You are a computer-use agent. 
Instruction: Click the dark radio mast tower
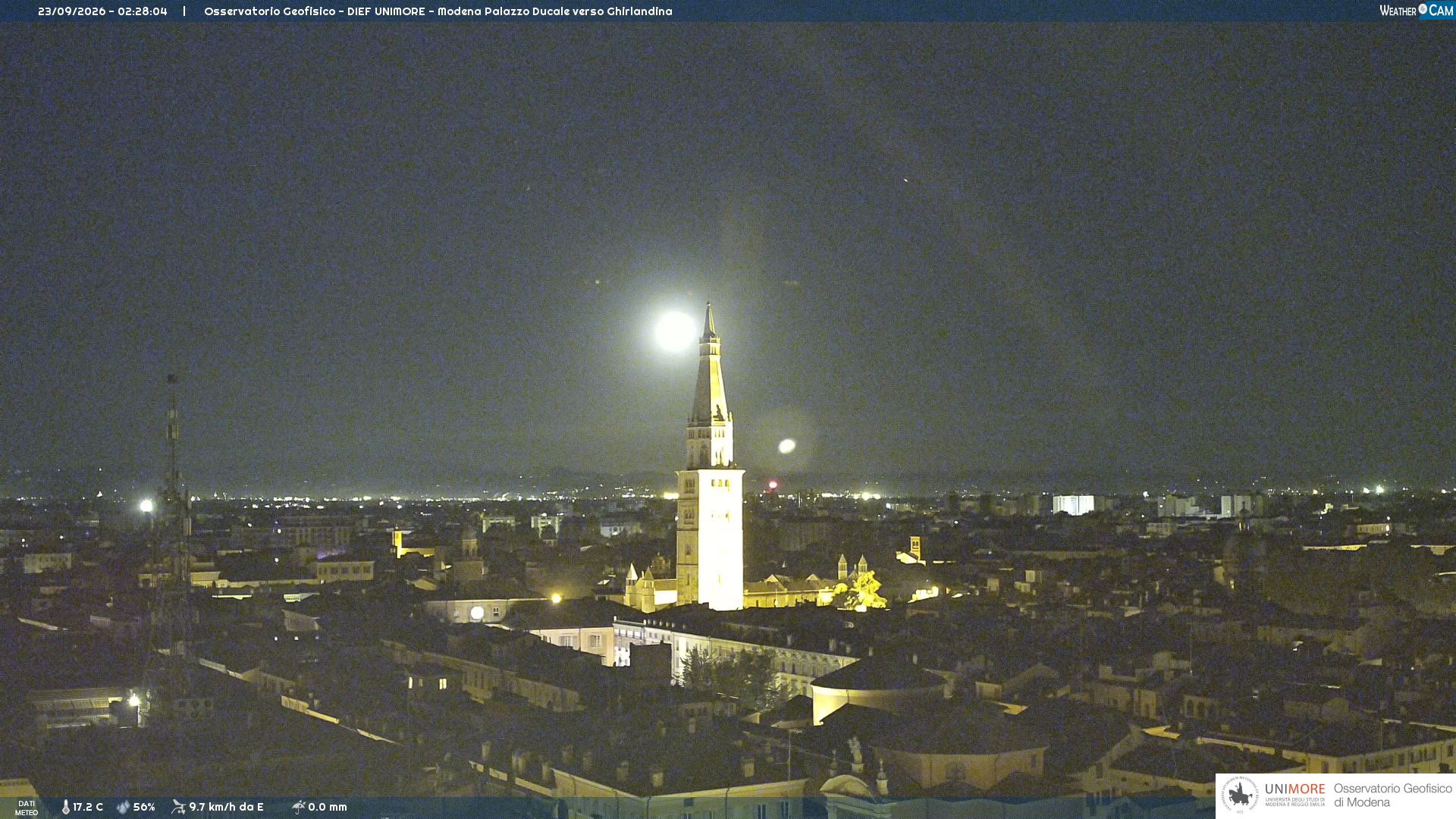(x=173, y=516)
